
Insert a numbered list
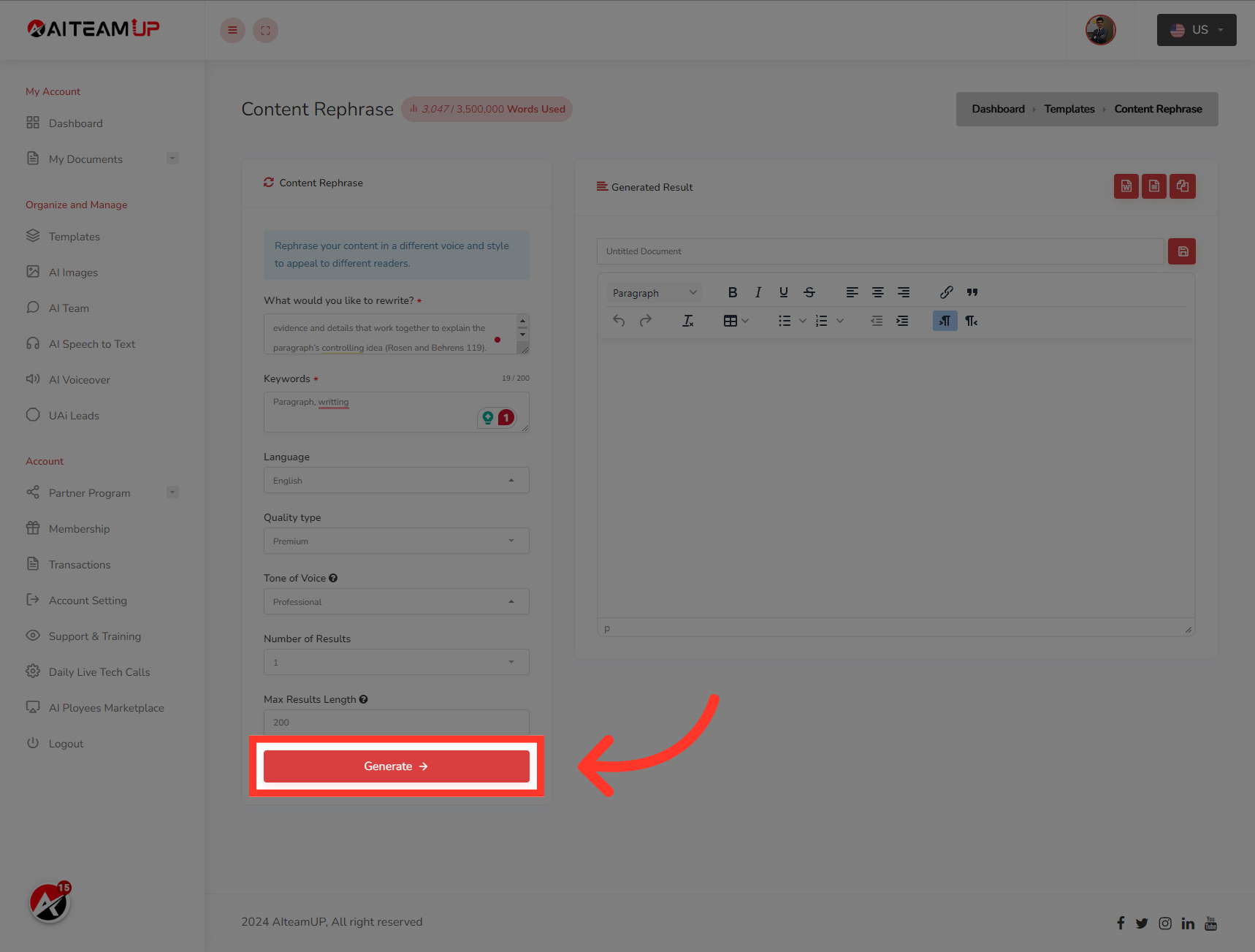tap(822, 321)
